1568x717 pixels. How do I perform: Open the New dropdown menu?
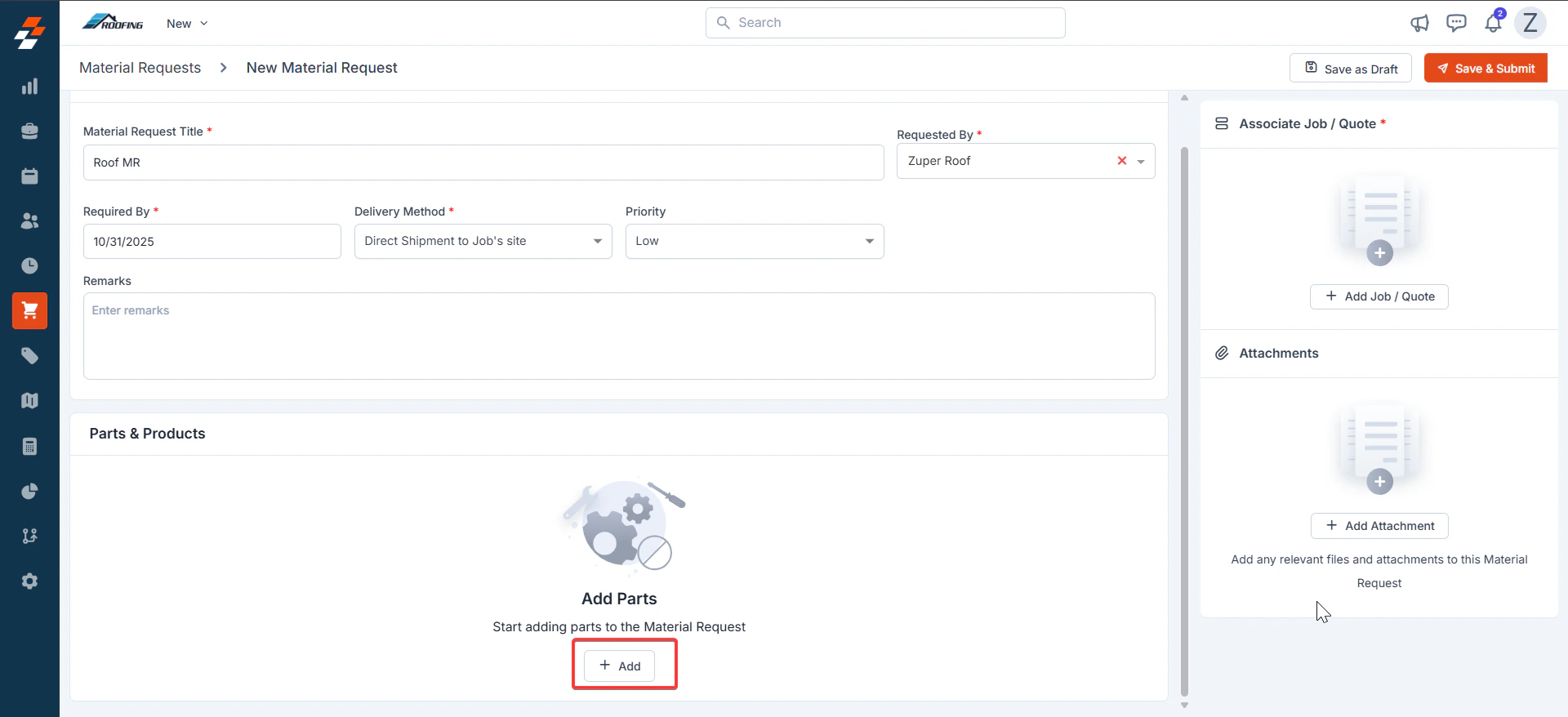coord(187,23)
